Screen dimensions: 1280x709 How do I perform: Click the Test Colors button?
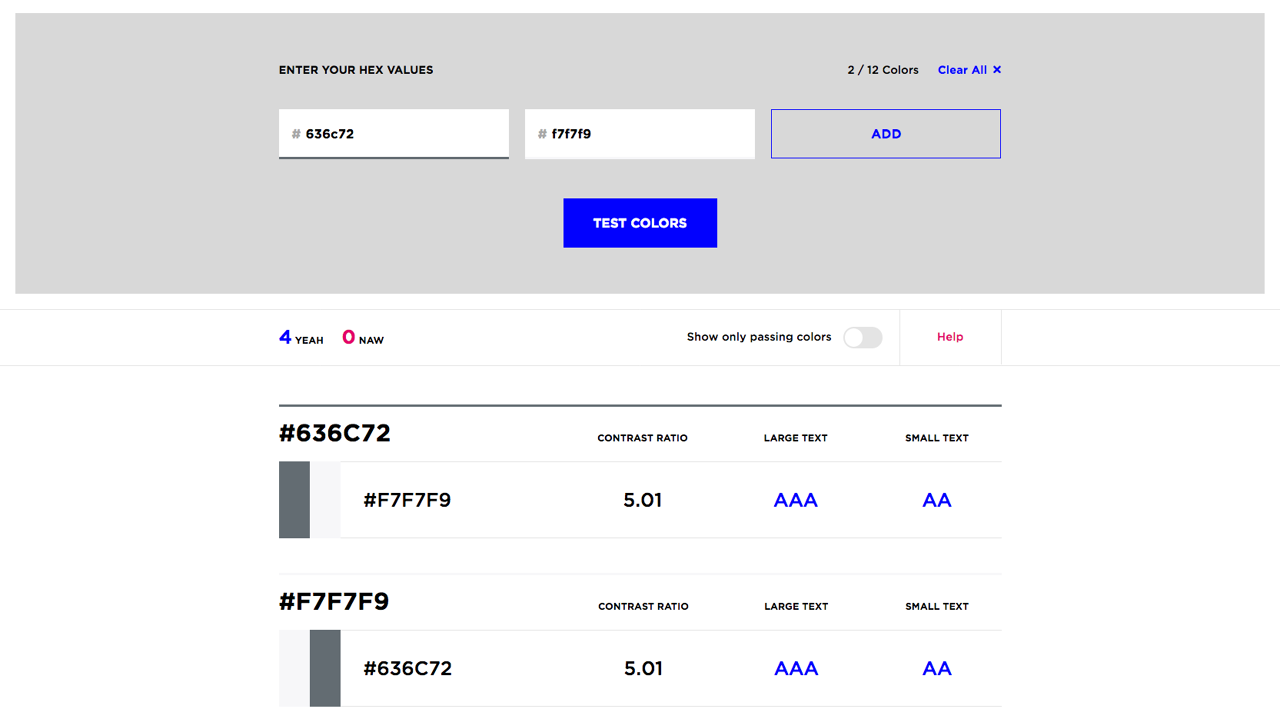tap(640, 223)
